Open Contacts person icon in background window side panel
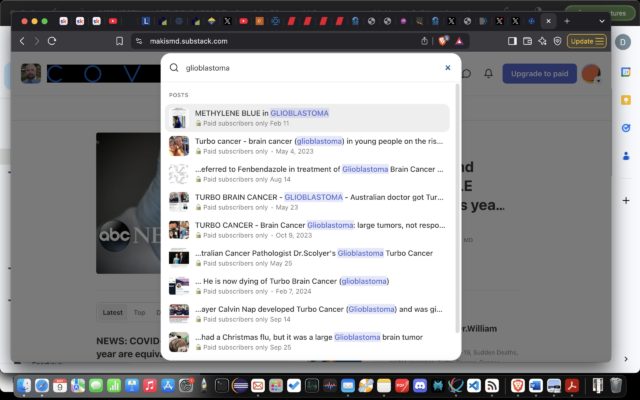The height and width of the screenshot is (400, 640). [626, 156]
